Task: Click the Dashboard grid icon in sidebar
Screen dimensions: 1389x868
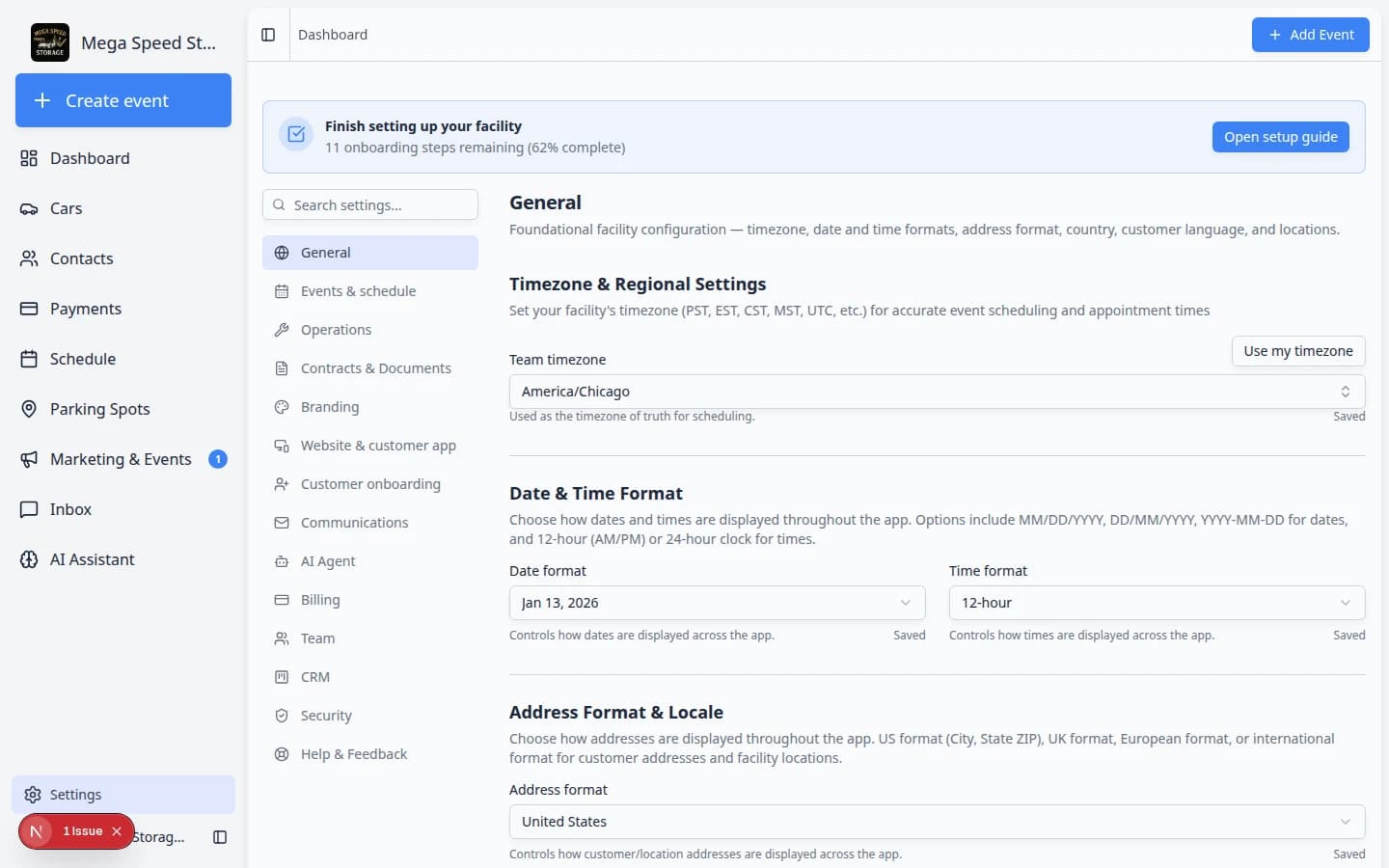Action: click(x=29, y=158)
